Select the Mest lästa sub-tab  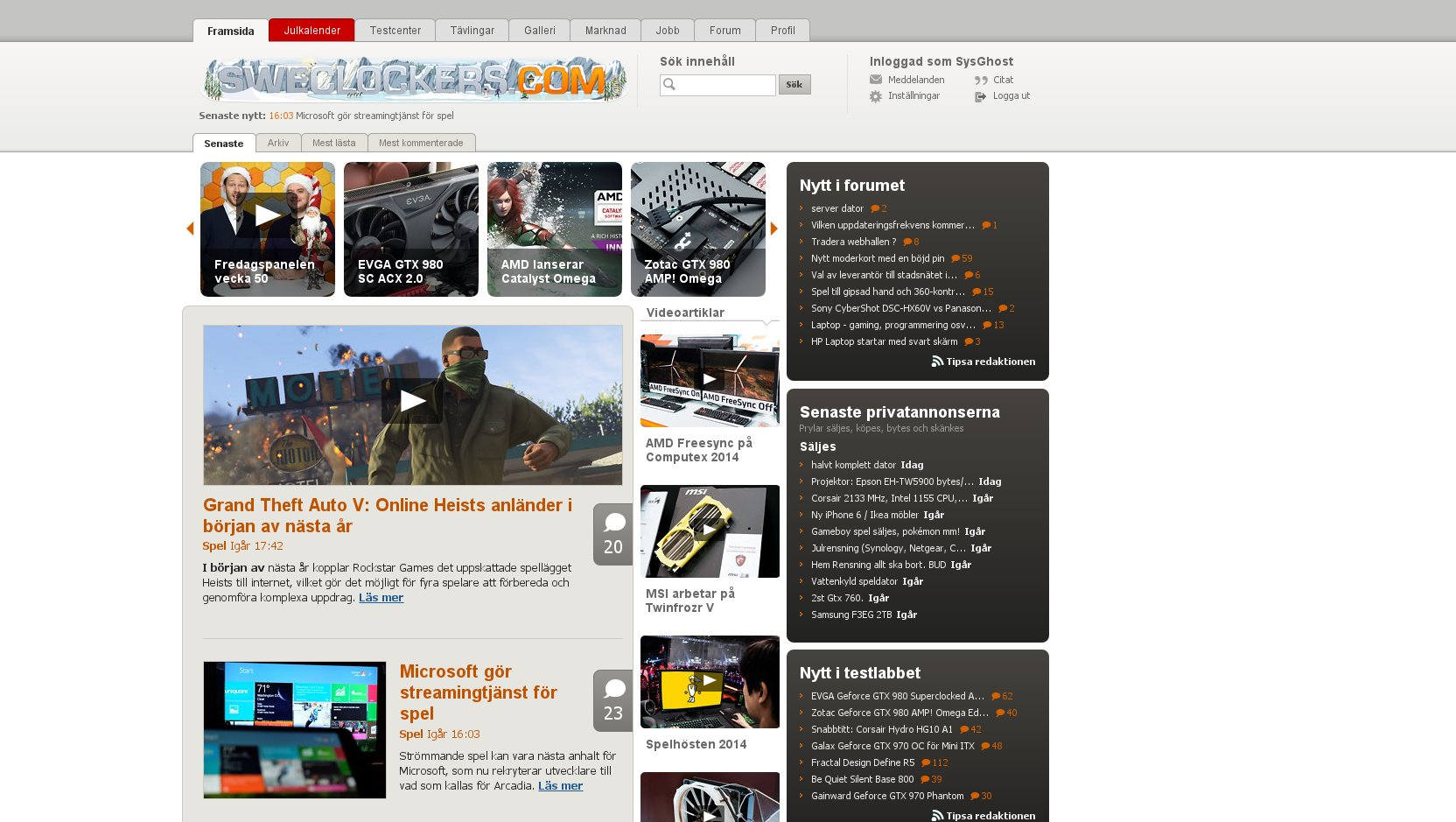tap(334, 143)
